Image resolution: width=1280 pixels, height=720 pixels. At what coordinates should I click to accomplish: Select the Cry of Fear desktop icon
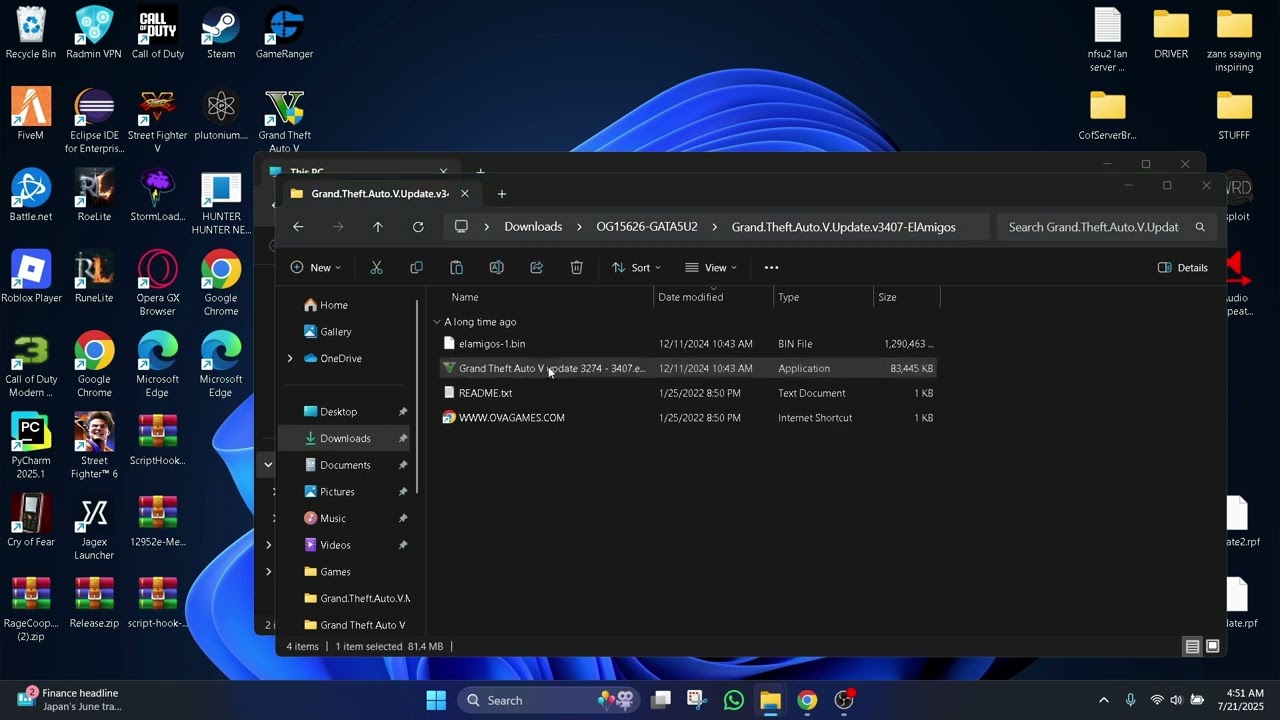click(x=31, y=521)
